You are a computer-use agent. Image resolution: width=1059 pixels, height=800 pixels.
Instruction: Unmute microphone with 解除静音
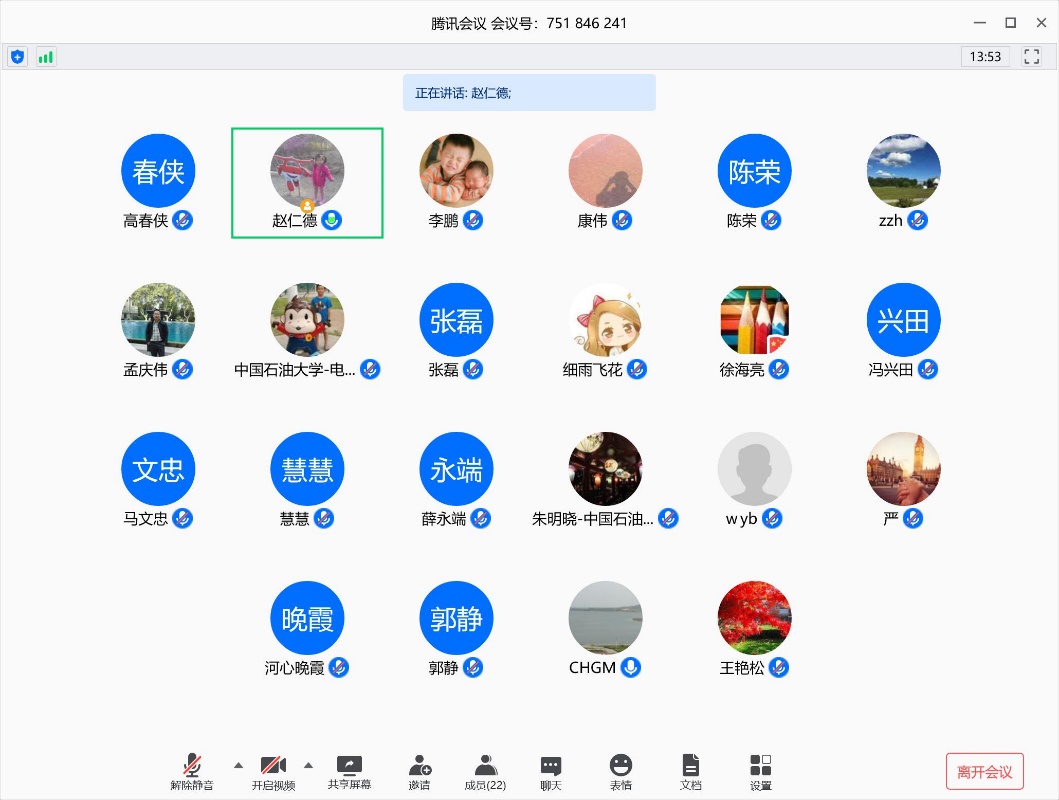(x=191, y=772)
